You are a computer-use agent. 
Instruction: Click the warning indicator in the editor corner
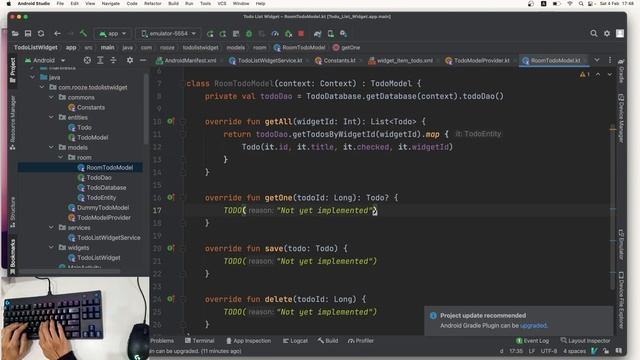point(584,74)
